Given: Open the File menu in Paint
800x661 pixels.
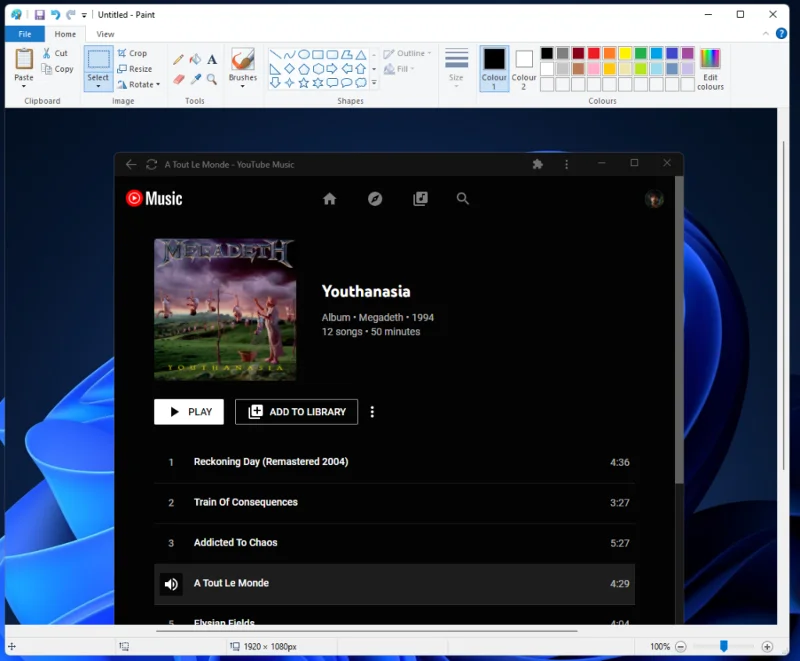Looking at the screenshot, I should pos(24,33).
